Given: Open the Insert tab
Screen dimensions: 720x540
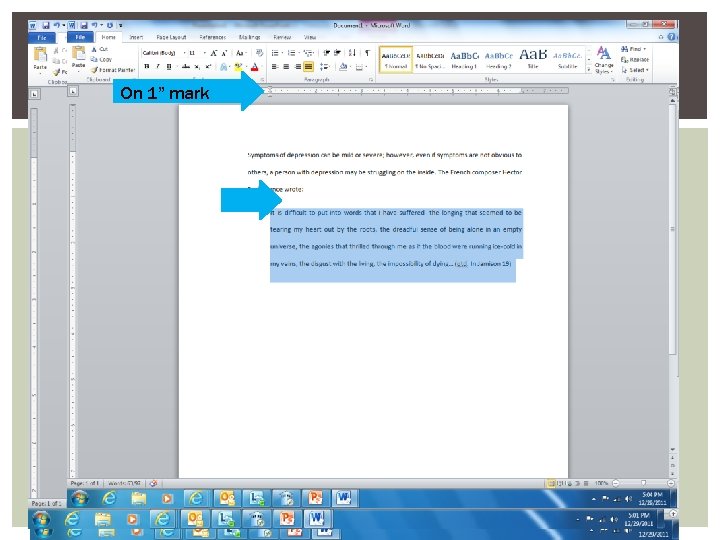Looking at the screenshot, I should click(136, 37).
